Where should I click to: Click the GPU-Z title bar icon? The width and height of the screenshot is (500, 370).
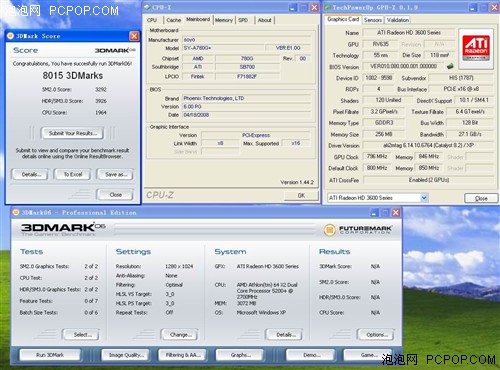pos(327,7)
